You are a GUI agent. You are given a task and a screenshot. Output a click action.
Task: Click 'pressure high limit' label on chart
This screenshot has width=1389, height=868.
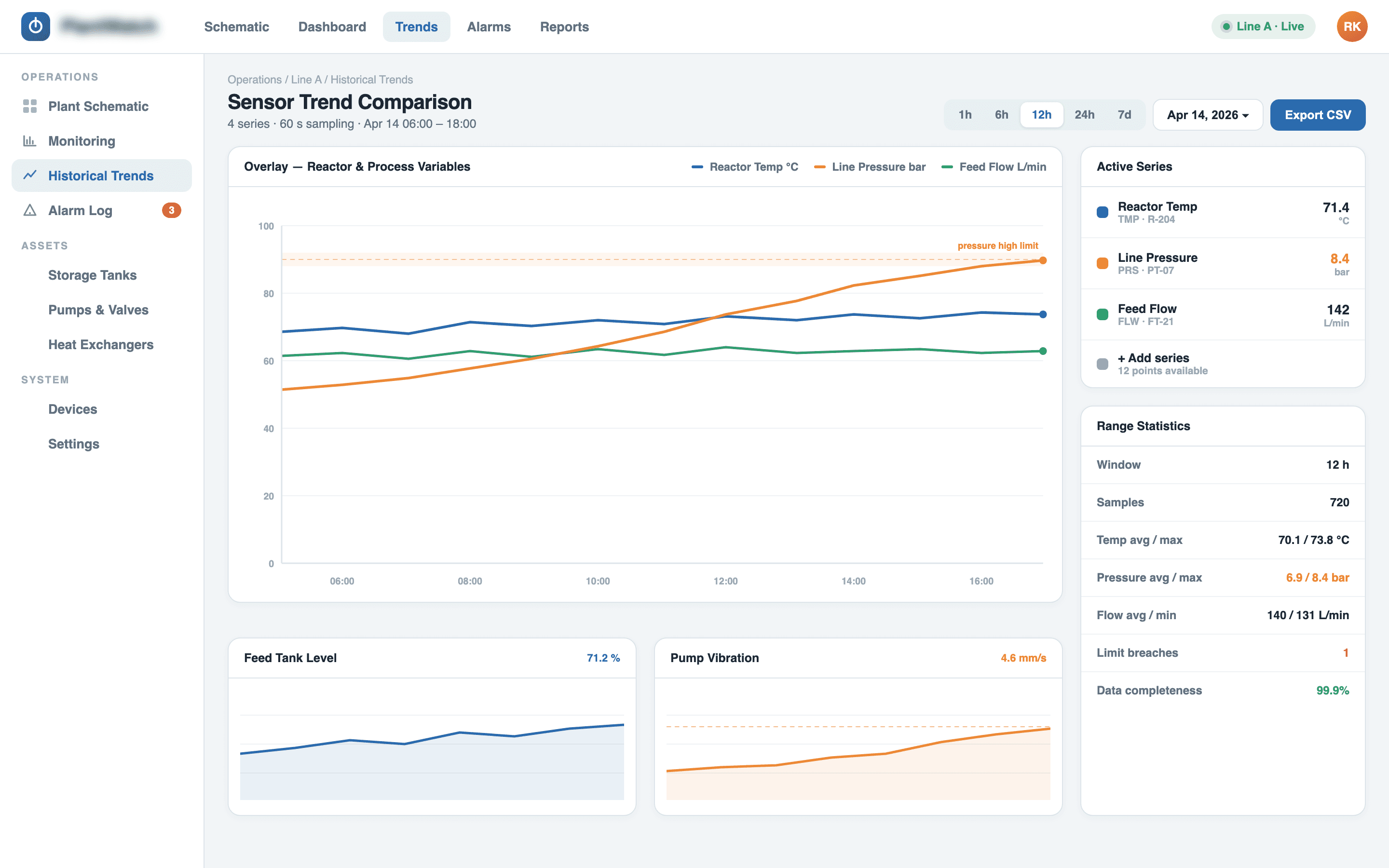click(x=997, y=245)
